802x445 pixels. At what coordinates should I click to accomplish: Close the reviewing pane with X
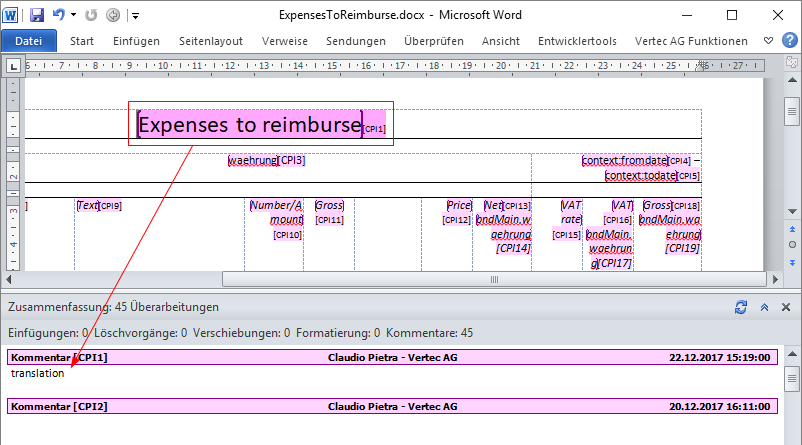(787, 308)
